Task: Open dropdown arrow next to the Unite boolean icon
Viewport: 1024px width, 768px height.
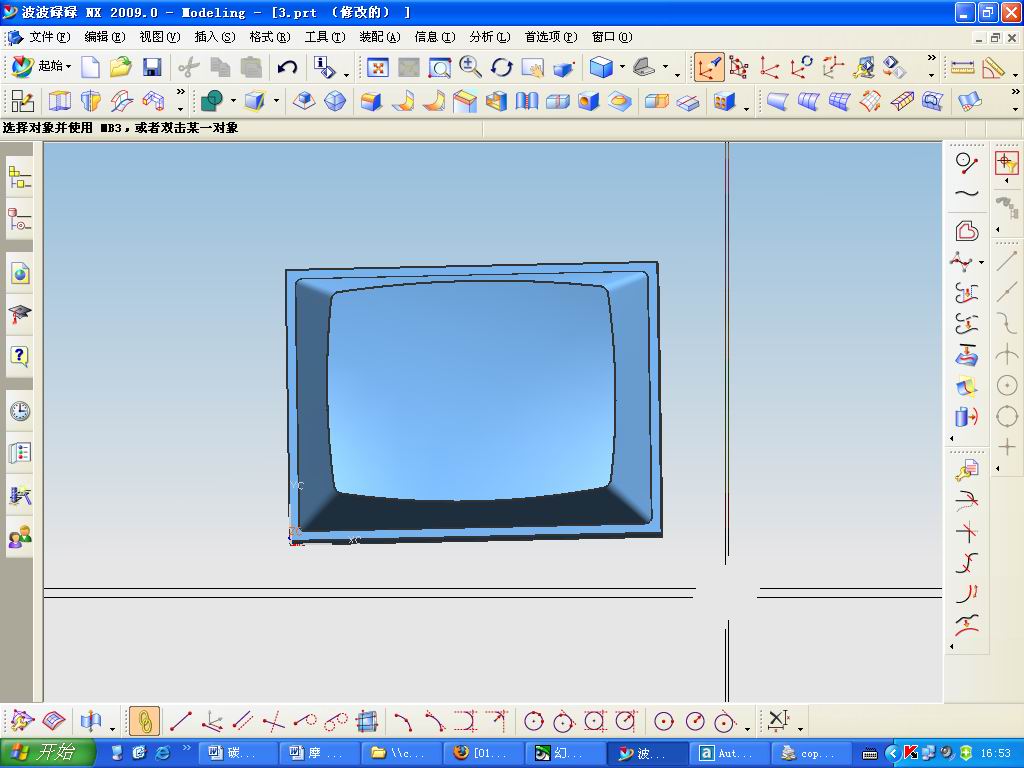Action: pyautogui.click(x=232, y=101)
